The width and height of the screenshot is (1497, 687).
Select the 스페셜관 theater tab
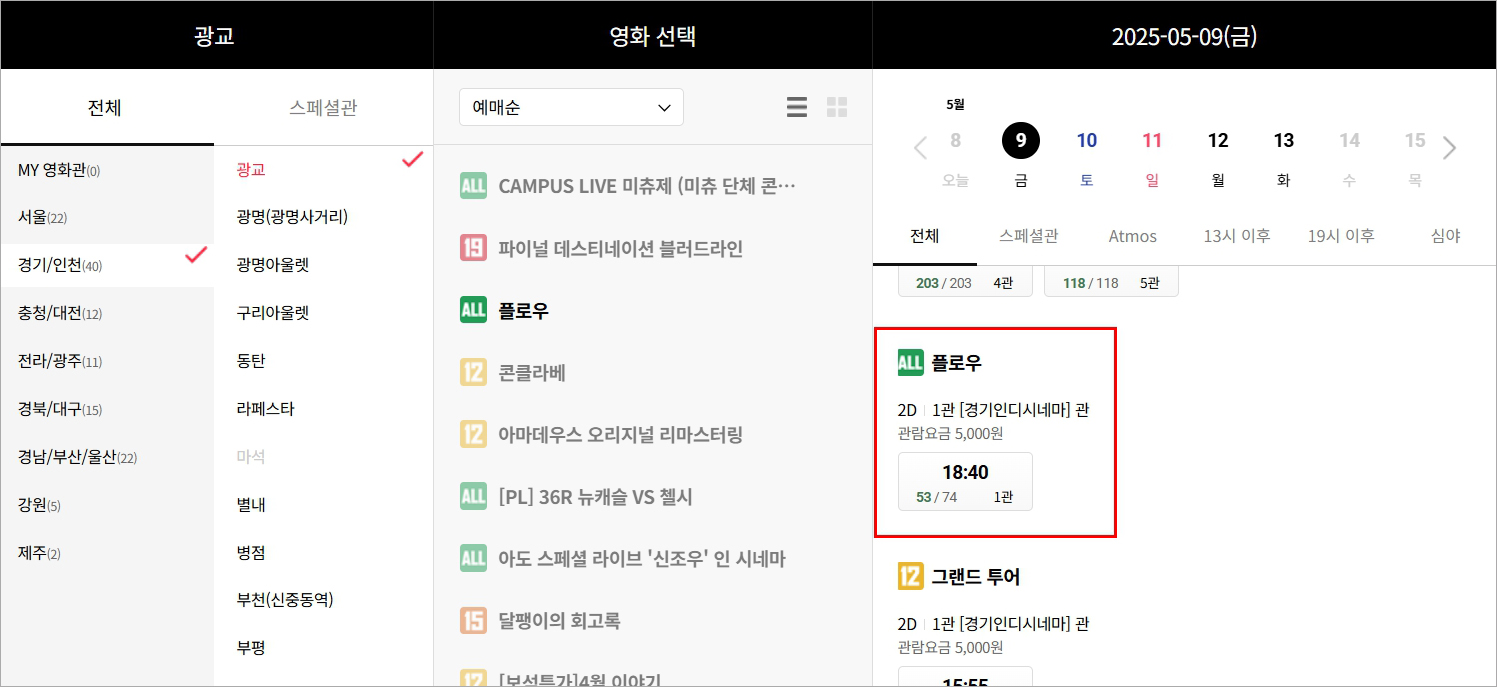[x=323, y=107]
